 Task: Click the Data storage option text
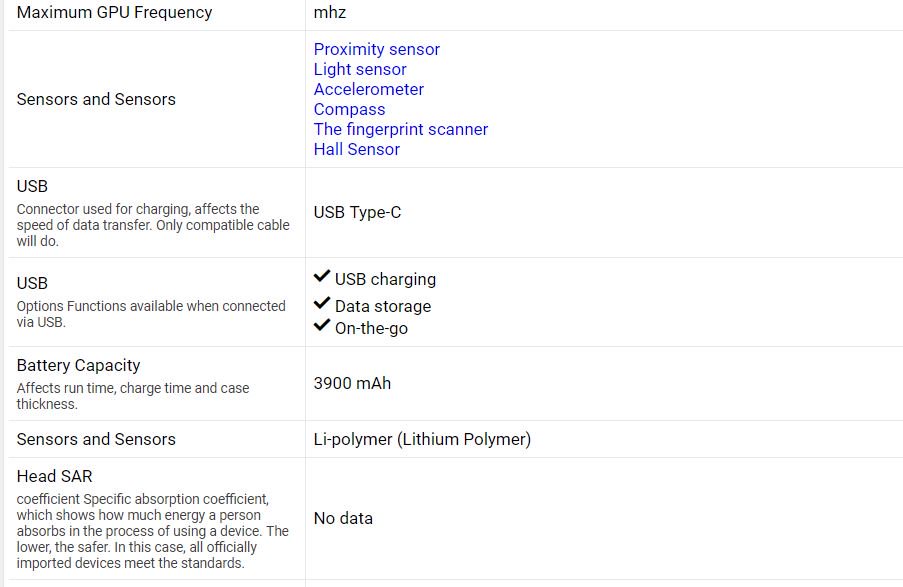tap(383, 306)
